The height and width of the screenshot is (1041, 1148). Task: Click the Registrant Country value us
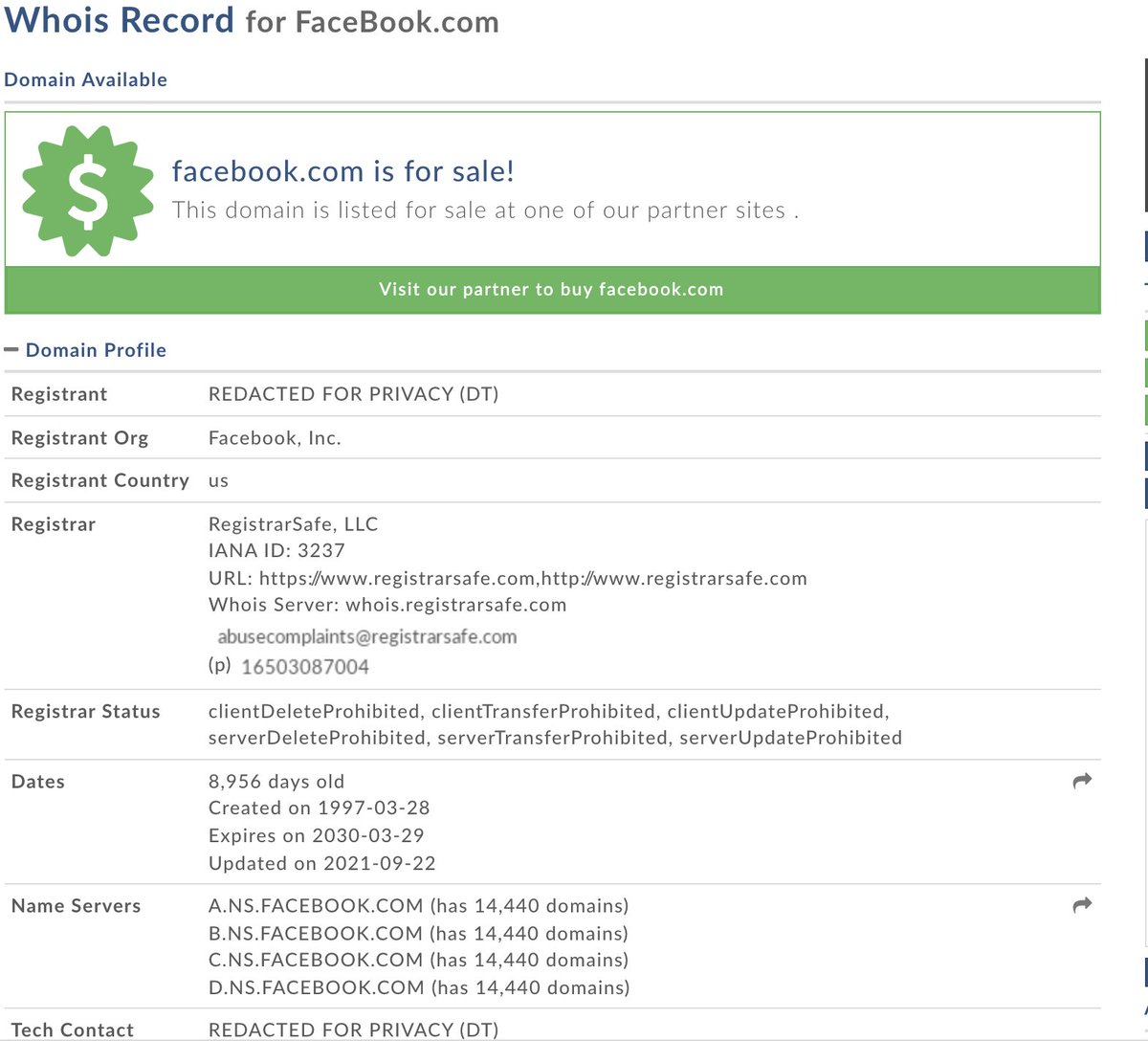click(x=218, y=481)
